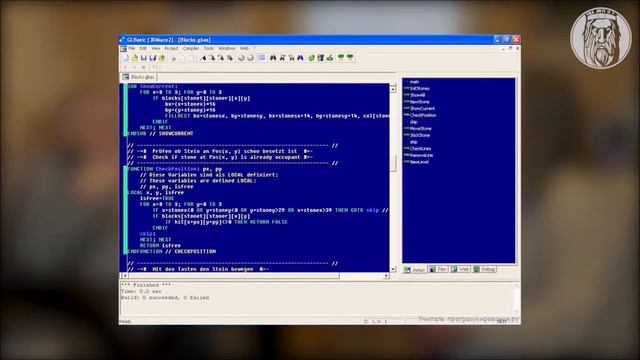Jump to main in the jump list
Screen dimensions: 640x360
pos(414,82)
